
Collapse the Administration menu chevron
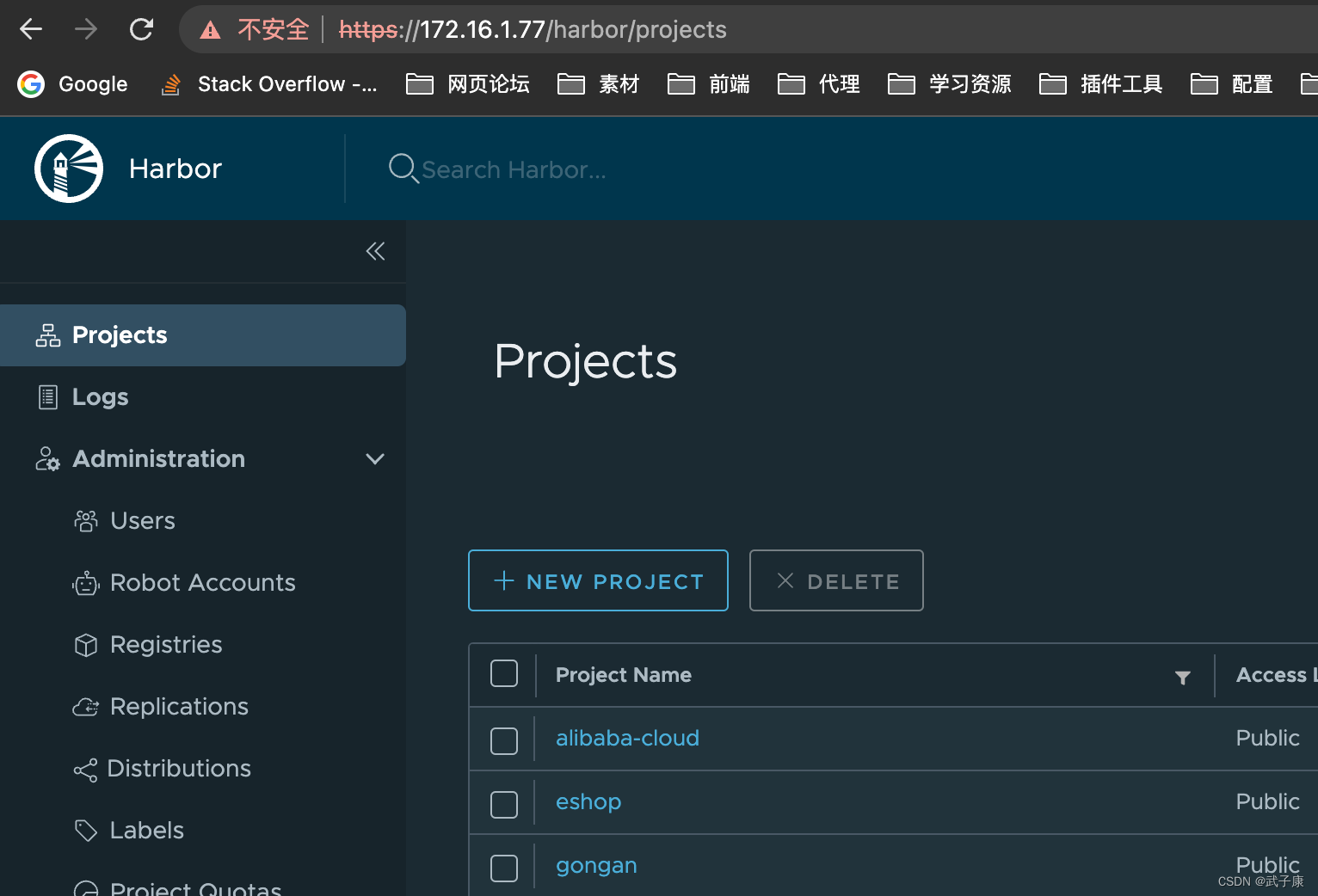click(x=375, y=459)
